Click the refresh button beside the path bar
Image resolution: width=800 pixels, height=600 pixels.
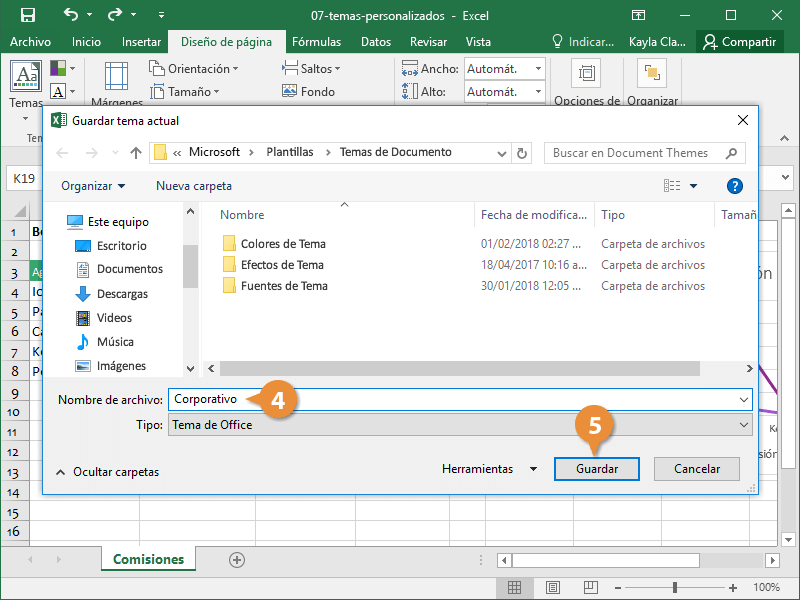521,153
